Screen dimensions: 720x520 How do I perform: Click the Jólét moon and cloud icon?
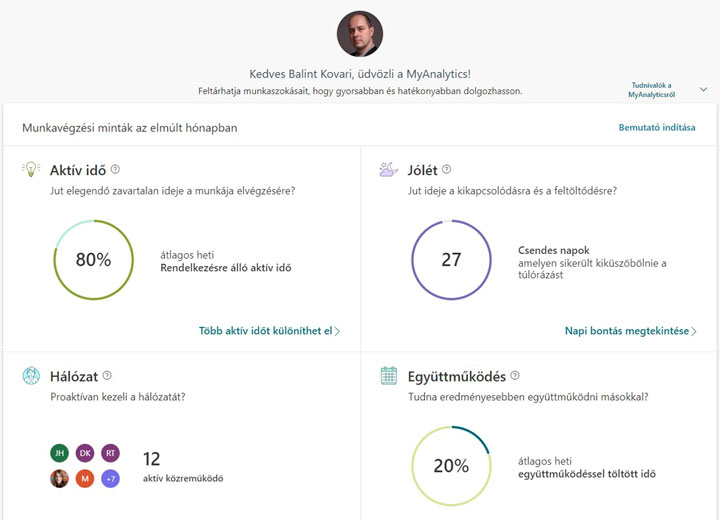pos(388,169)
